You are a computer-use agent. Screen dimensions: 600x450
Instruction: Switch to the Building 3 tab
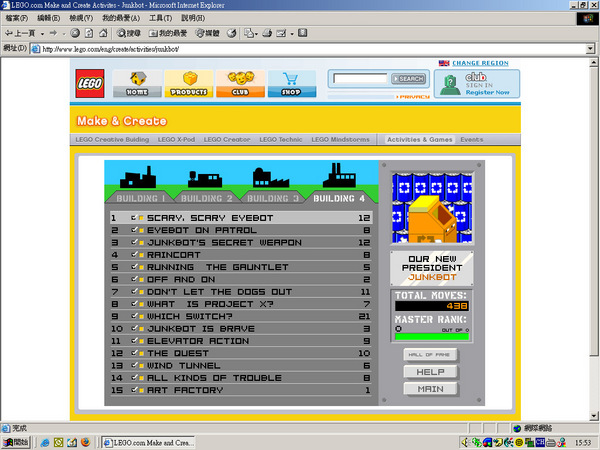tap(273, 198)
